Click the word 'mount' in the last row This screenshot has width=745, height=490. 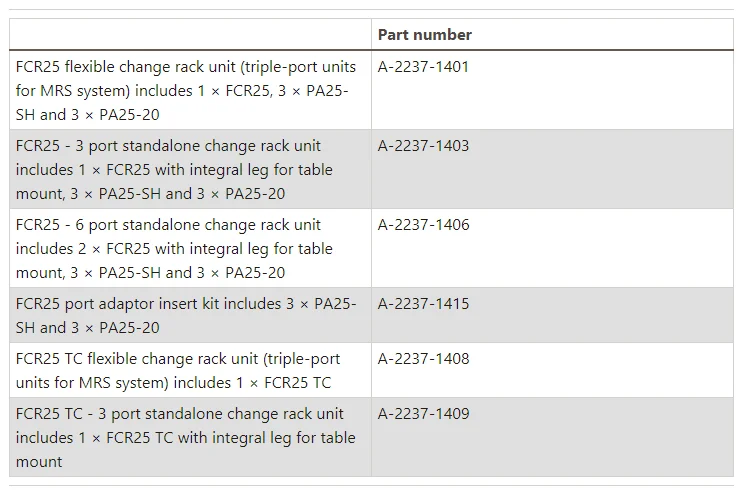click(39, 462)
